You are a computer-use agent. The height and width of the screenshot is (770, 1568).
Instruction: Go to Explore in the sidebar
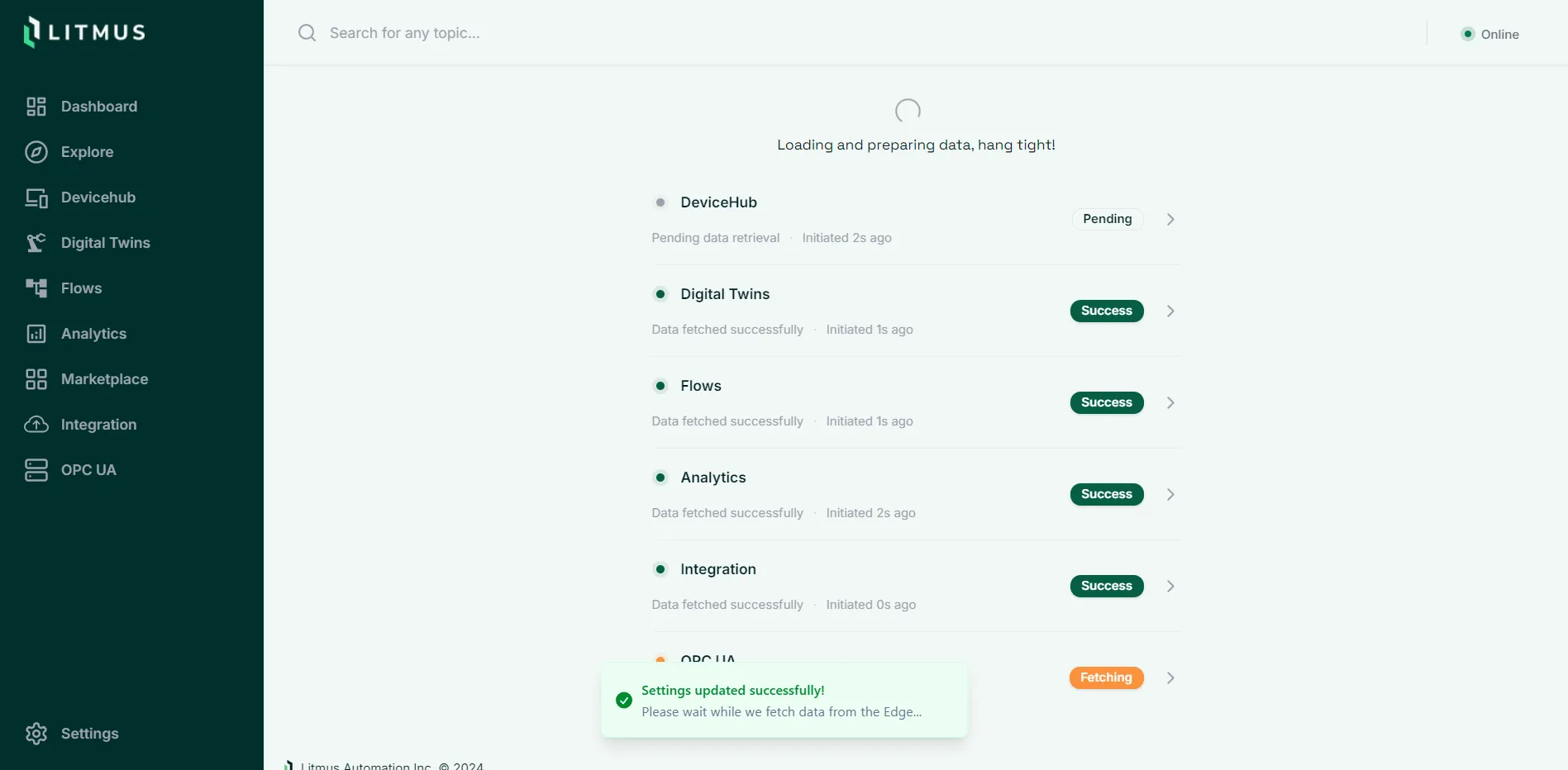pos(88,152)
